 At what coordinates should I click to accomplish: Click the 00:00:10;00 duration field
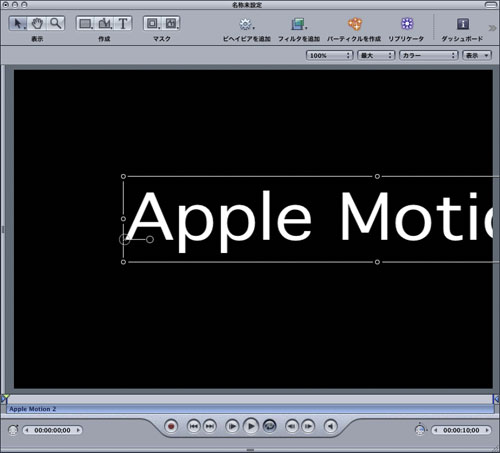[461, 430]
